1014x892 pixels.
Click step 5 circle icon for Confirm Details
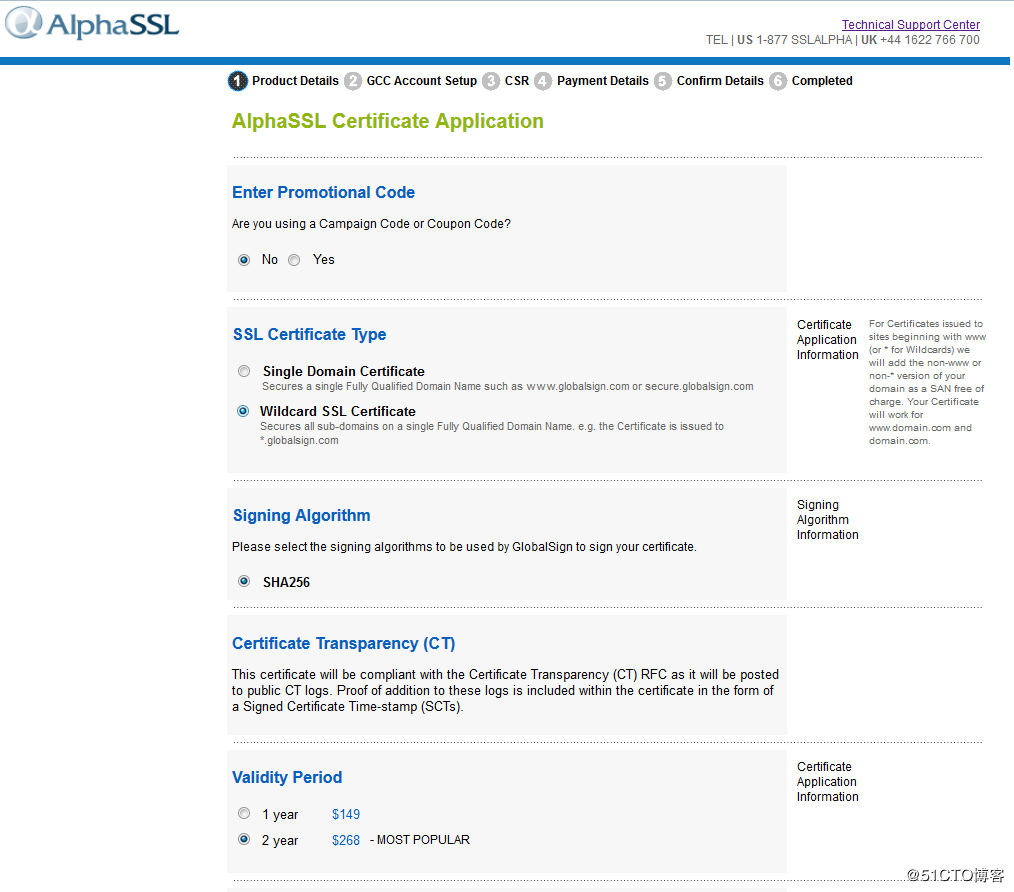(663, 81)
